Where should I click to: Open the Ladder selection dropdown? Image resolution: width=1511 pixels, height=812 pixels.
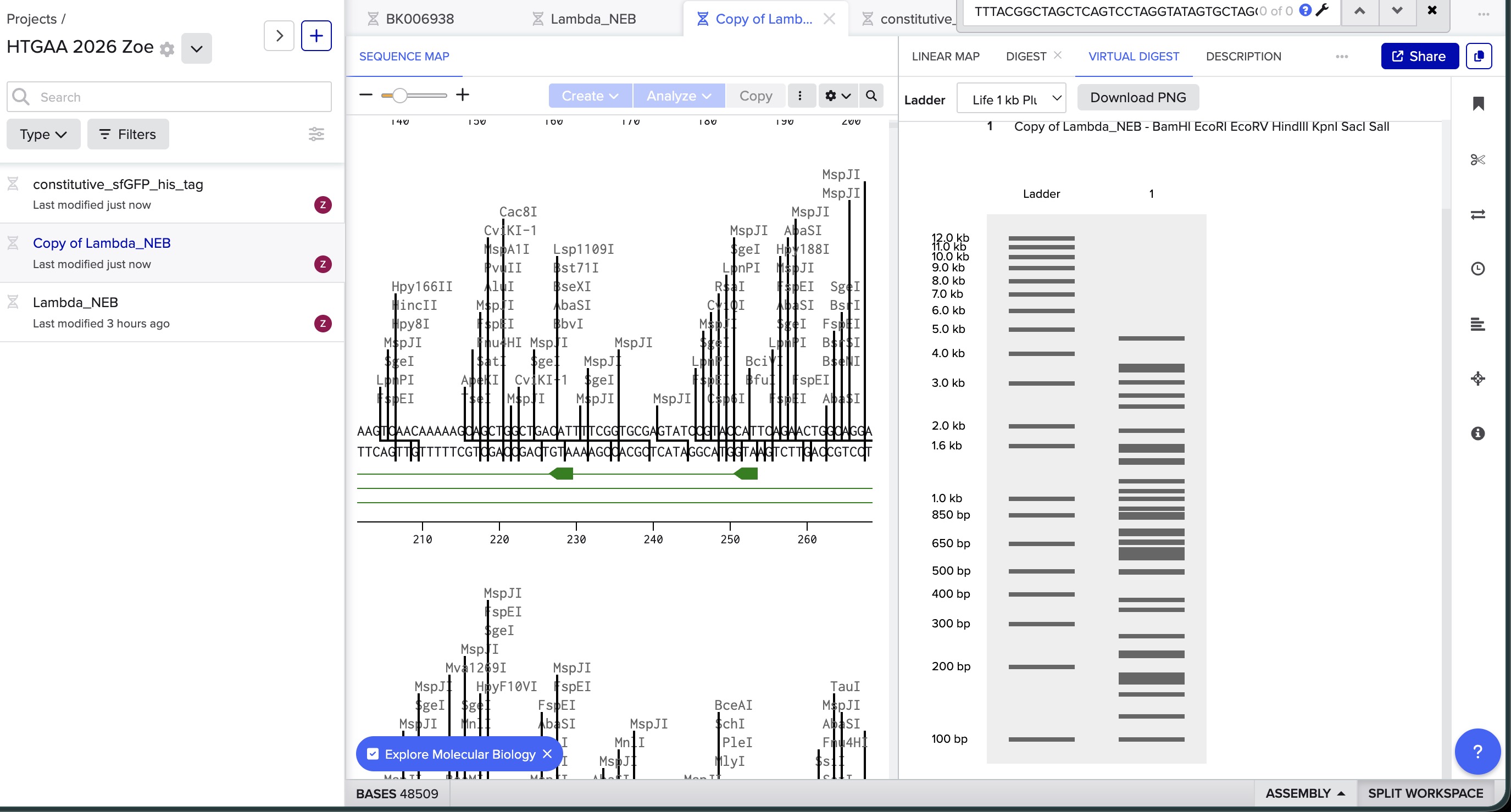pyautogui.click(x=1010, y=99)
